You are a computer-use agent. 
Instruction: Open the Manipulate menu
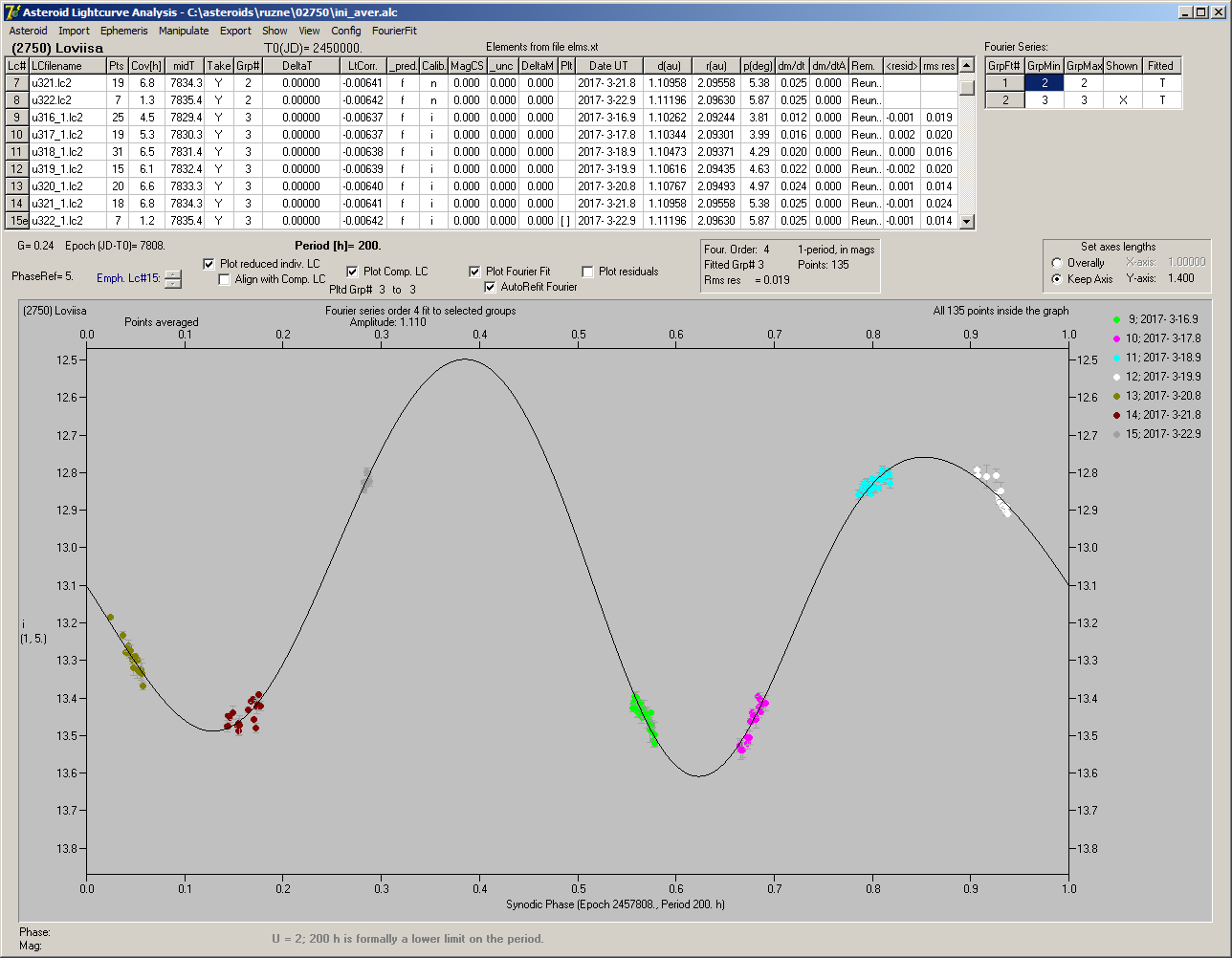(x=184, y=31)
